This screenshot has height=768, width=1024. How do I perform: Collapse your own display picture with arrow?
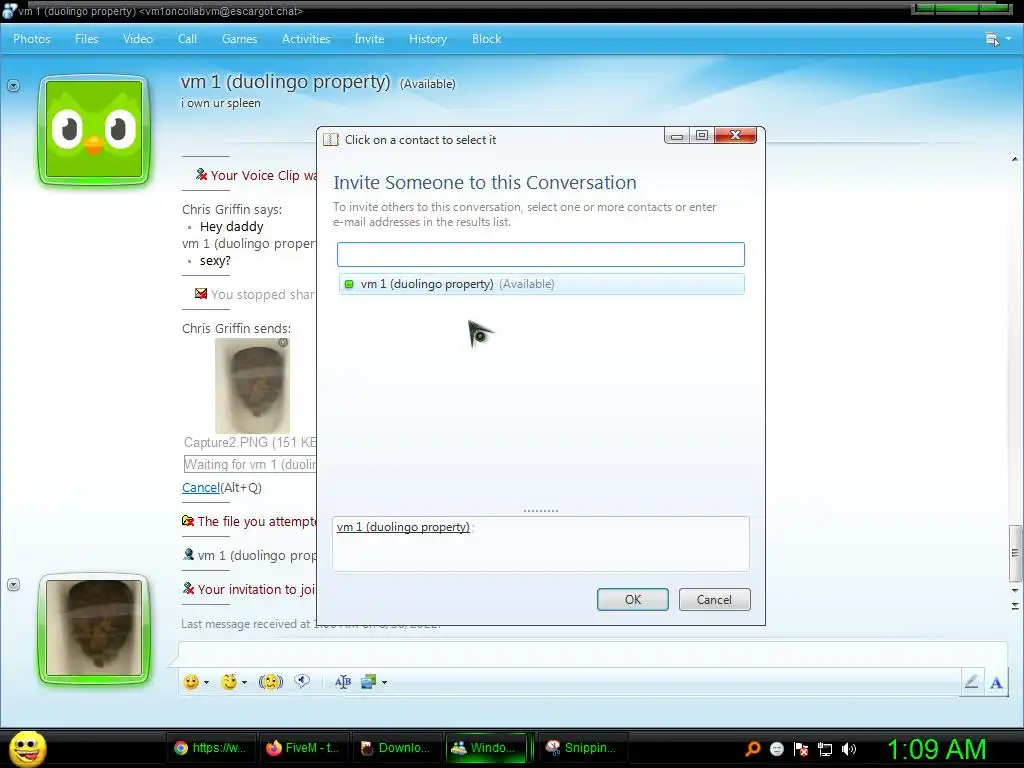pyautogui.click(x=13, y=584)
